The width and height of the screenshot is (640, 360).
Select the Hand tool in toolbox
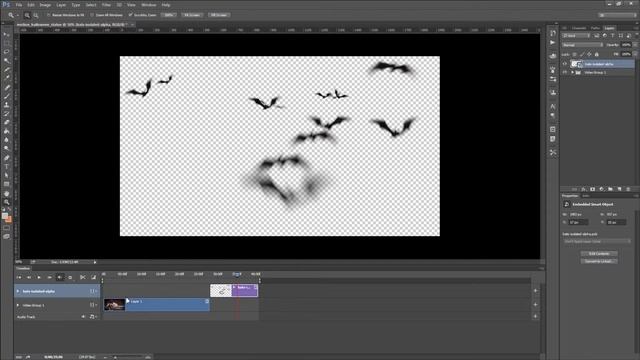coord(7,193)
